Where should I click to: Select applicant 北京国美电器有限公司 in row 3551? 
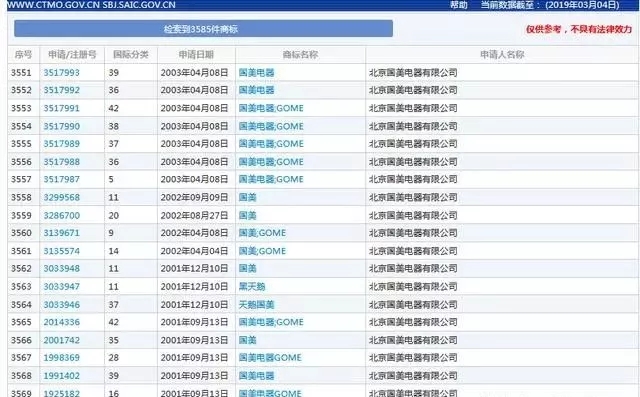tap(413, 73)
